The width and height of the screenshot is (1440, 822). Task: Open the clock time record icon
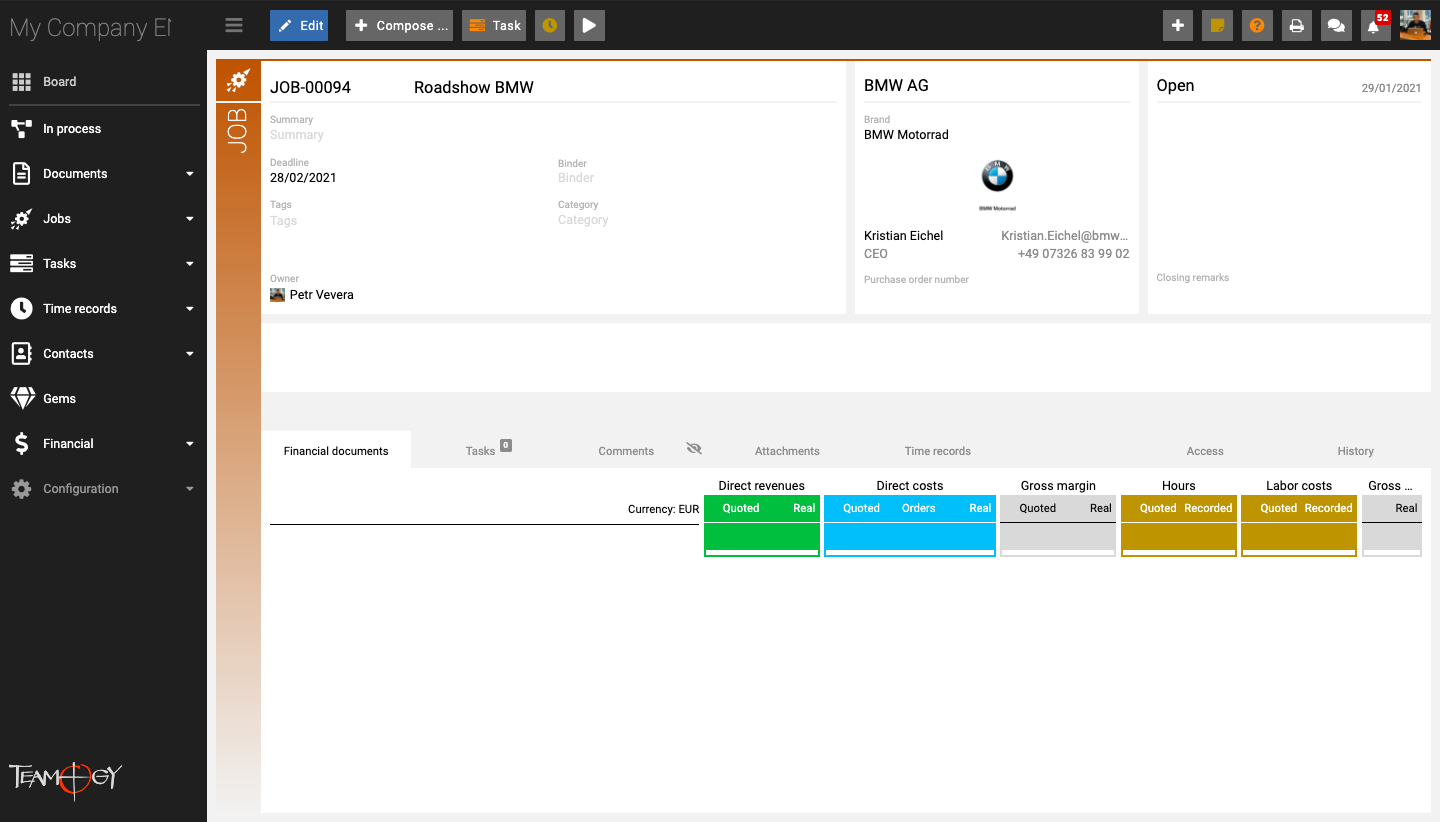point(548,25)
